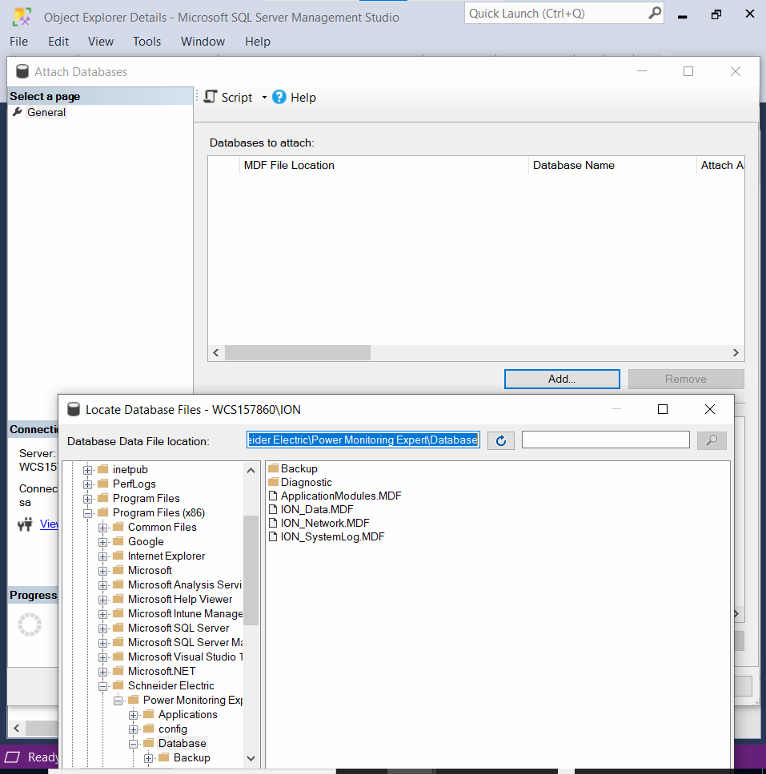
Task: Select ApplicationModules.MDF file name
Action: (341, 496)
